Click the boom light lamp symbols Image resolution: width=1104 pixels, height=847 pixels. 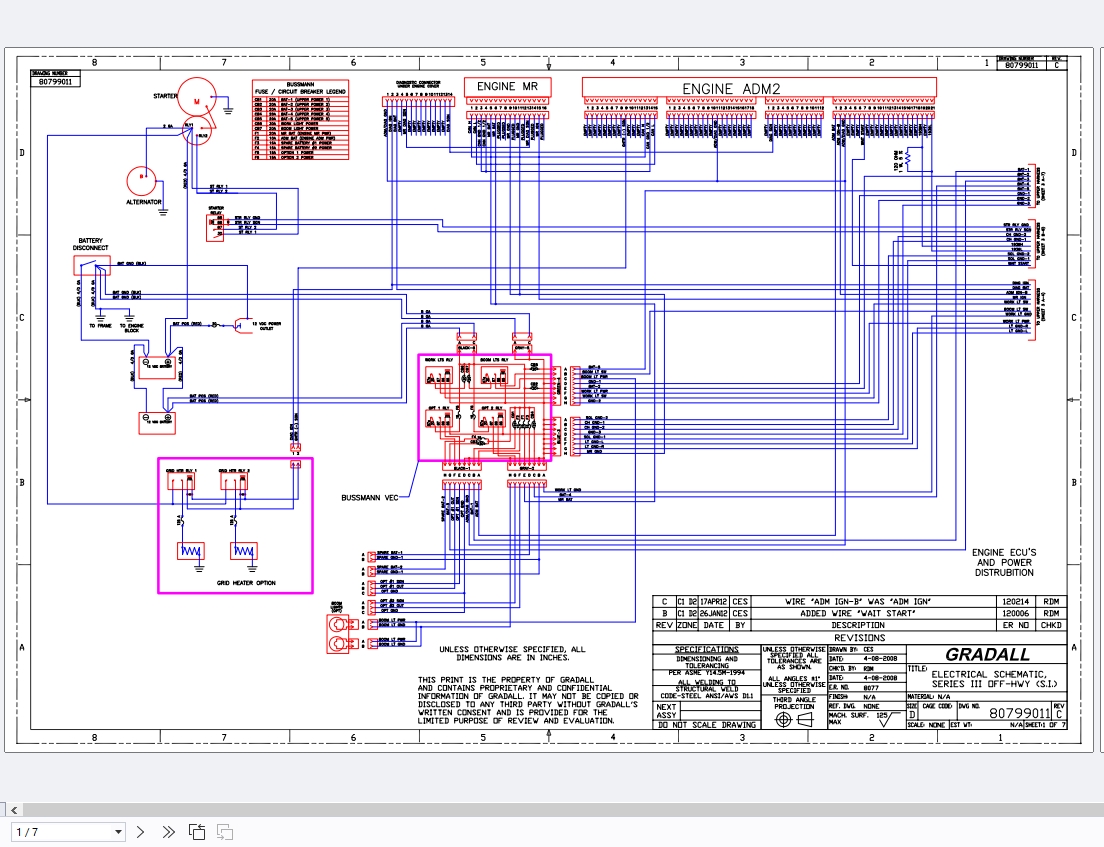coord(339,634)
